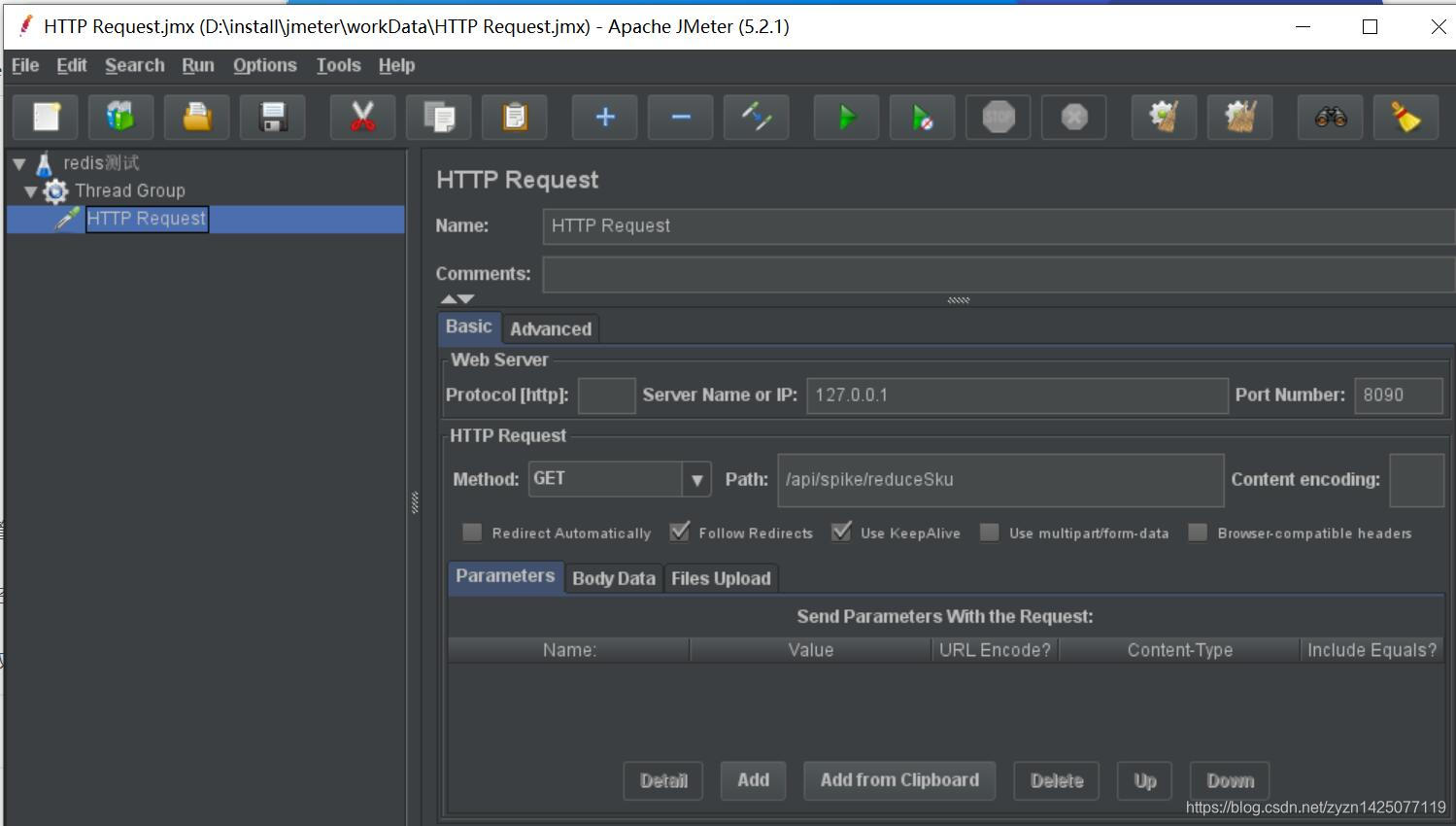Open the Edit menu
The width and height of the screenshot is (1456, 826).
tap(72, 65)
